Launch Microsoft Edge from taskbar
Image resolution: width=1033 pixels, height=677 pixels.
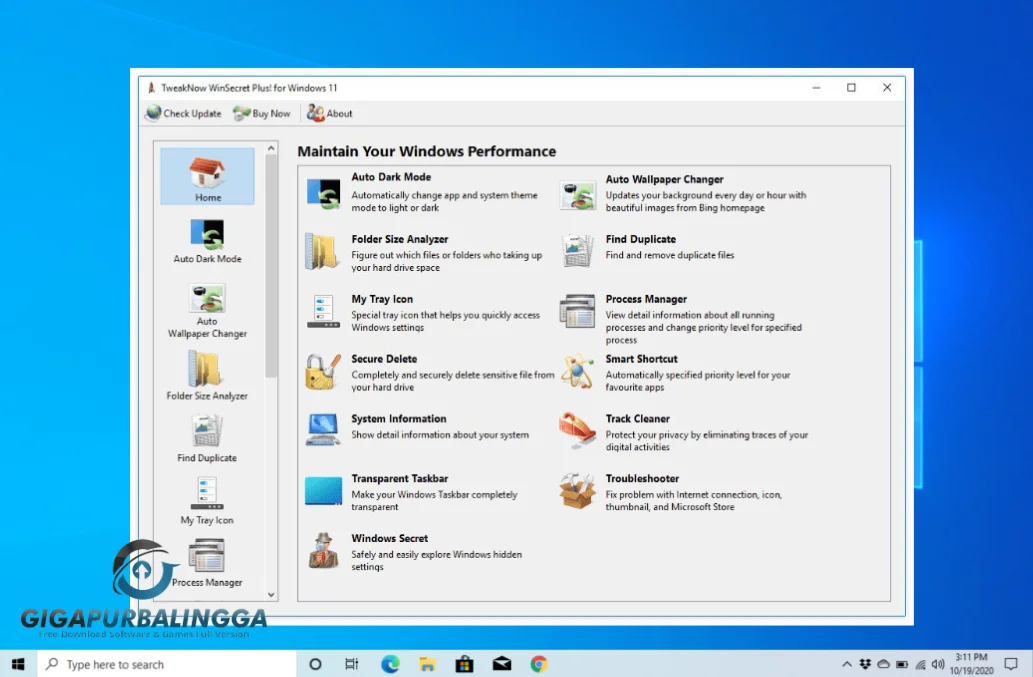click(x=390, y=664)
